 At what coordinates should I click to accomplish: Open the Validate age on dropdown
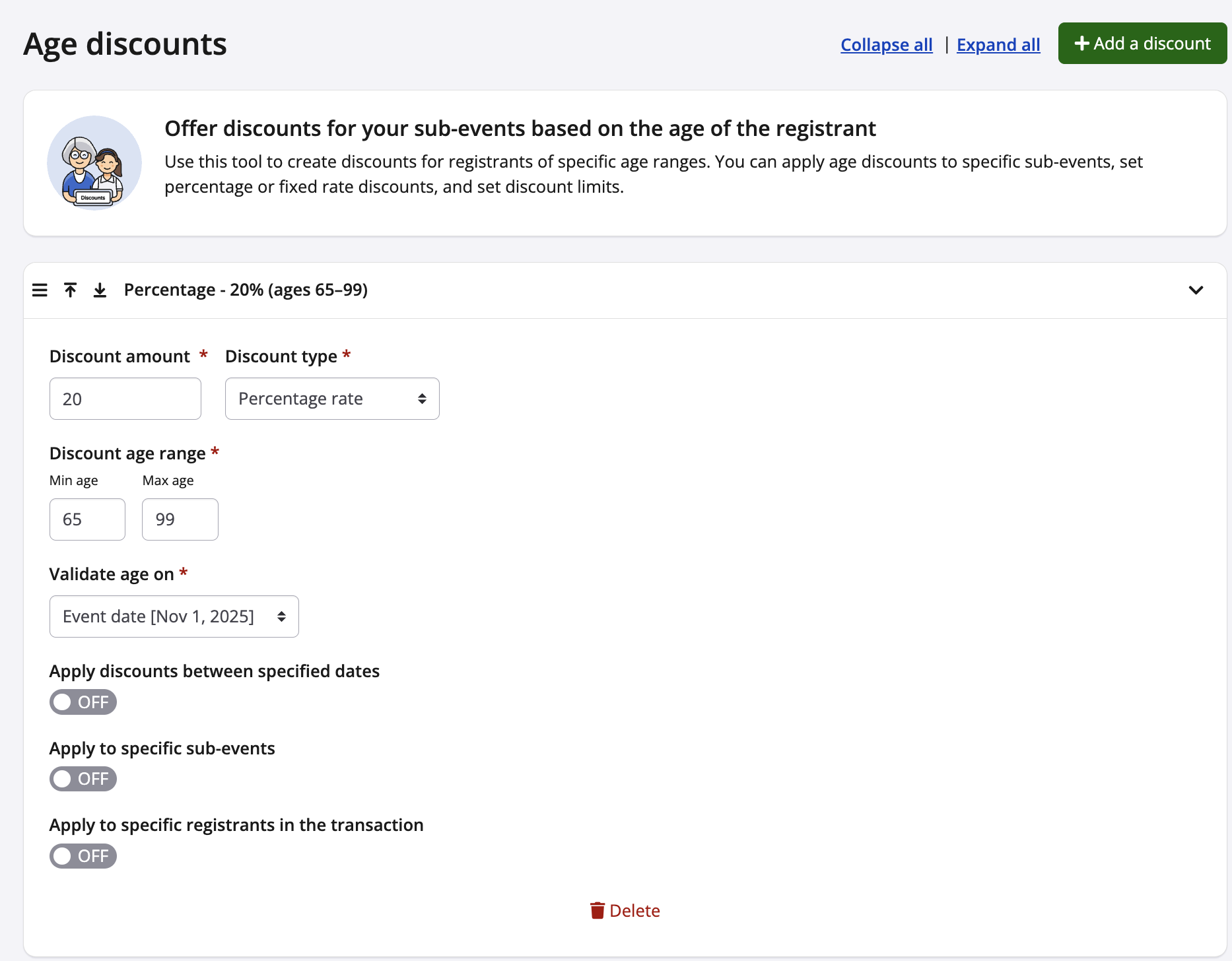(174, 616)
